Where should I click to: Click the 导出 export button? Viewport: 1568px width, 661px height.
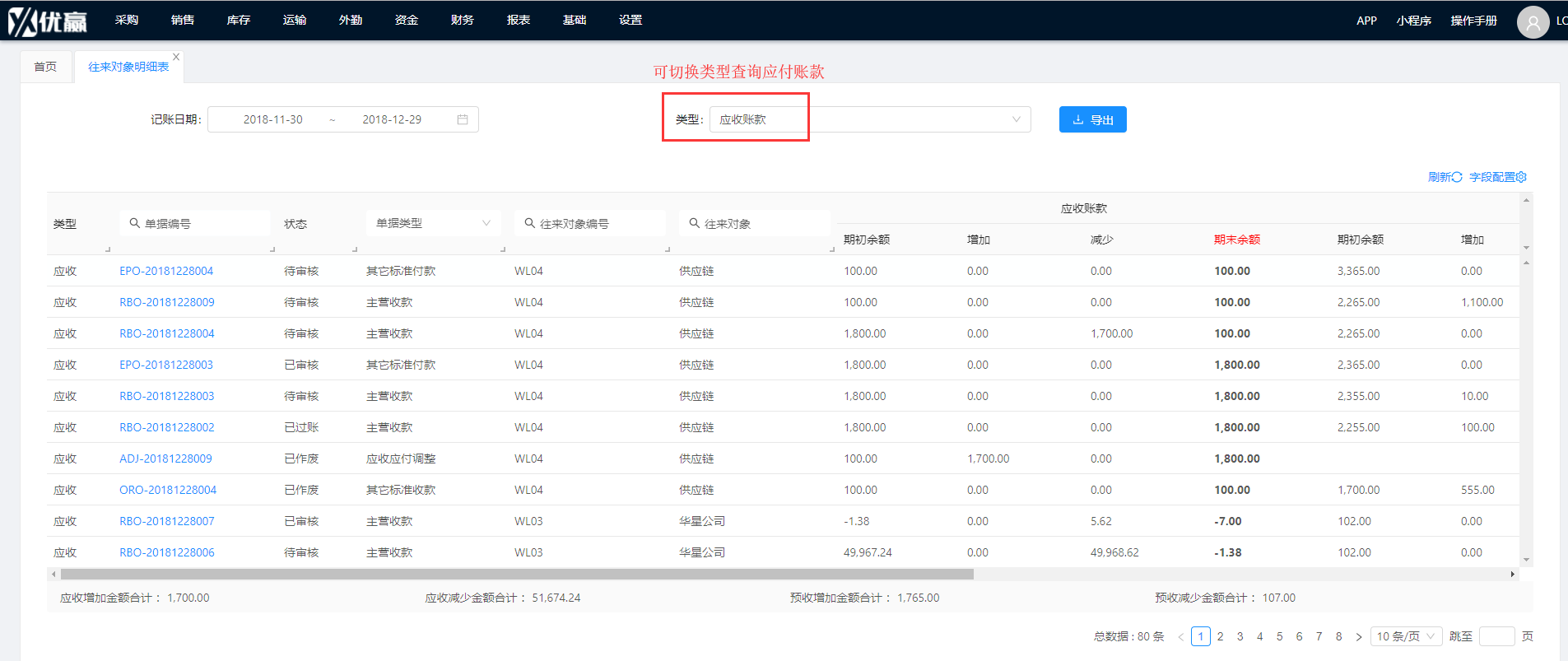pos(1092,119)
